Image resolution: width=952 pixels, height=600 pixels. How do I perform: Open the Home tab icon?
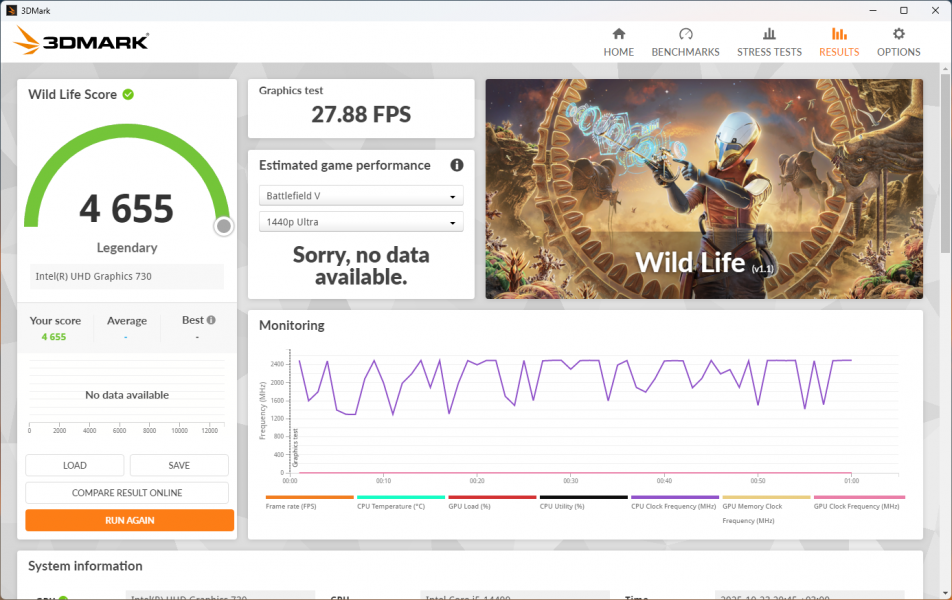pyautogui.click(x=618, y=34)
